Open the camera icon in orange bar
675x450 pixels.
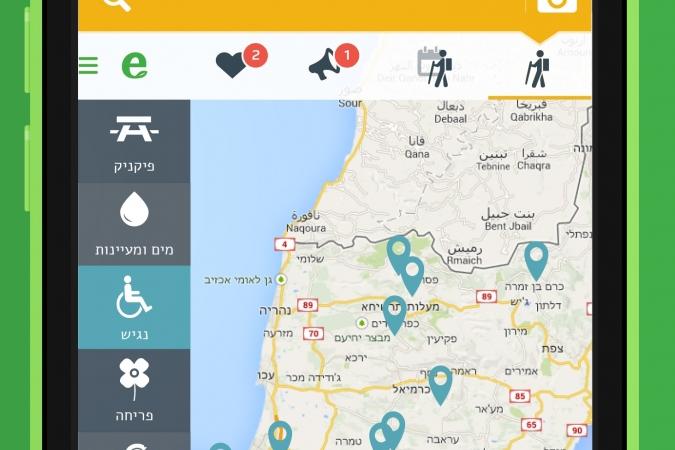click(x=557, y=5)
